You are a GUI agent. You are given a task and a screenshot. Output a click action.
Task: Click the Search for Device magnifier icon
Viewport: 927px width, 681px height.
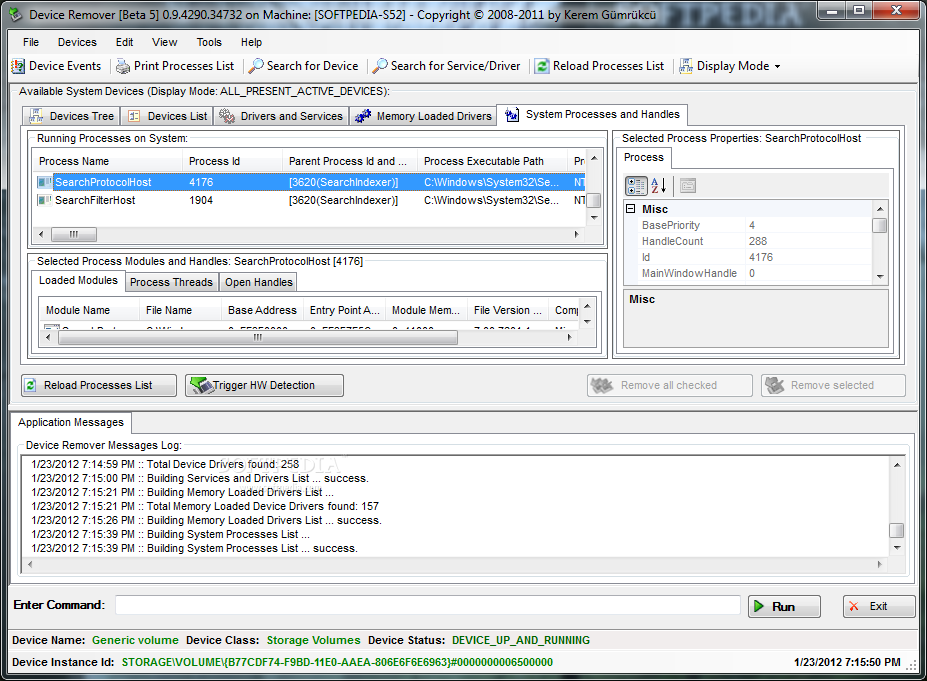tap(256, 66)
